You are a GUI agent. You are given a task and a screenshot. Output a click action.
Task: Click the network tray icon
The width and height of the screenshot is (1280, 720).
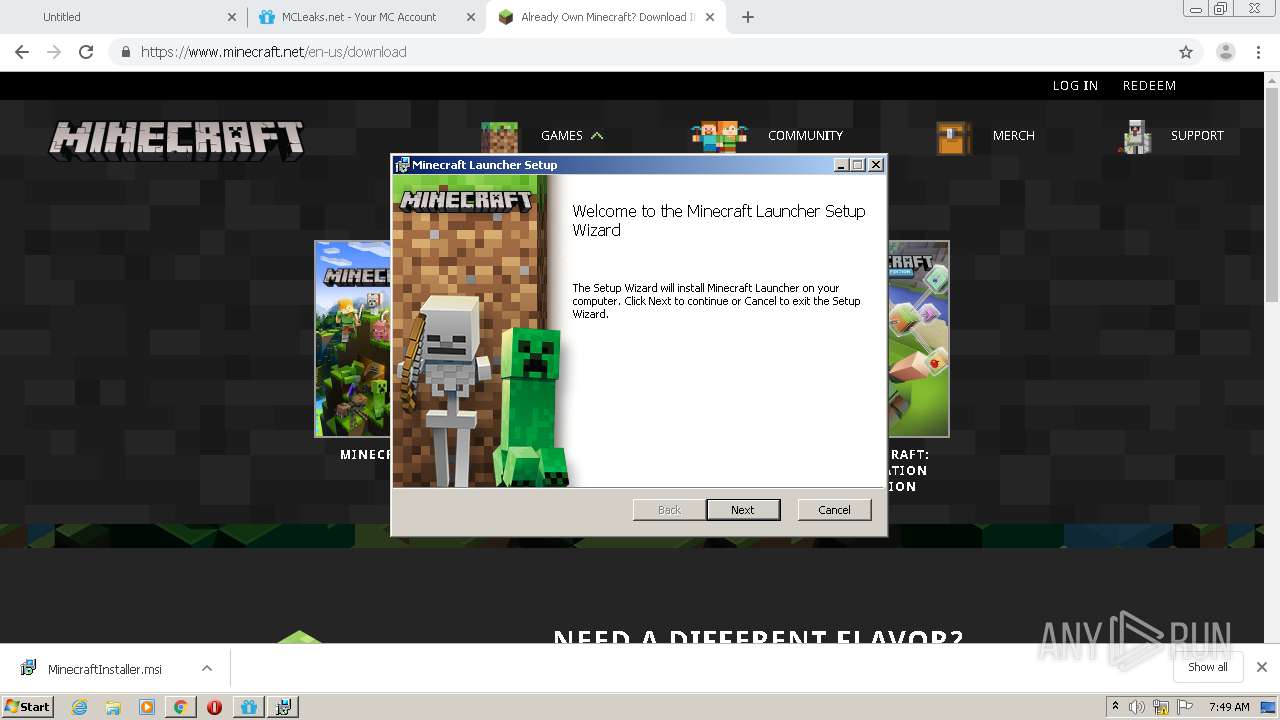[x=1161, y=707]
